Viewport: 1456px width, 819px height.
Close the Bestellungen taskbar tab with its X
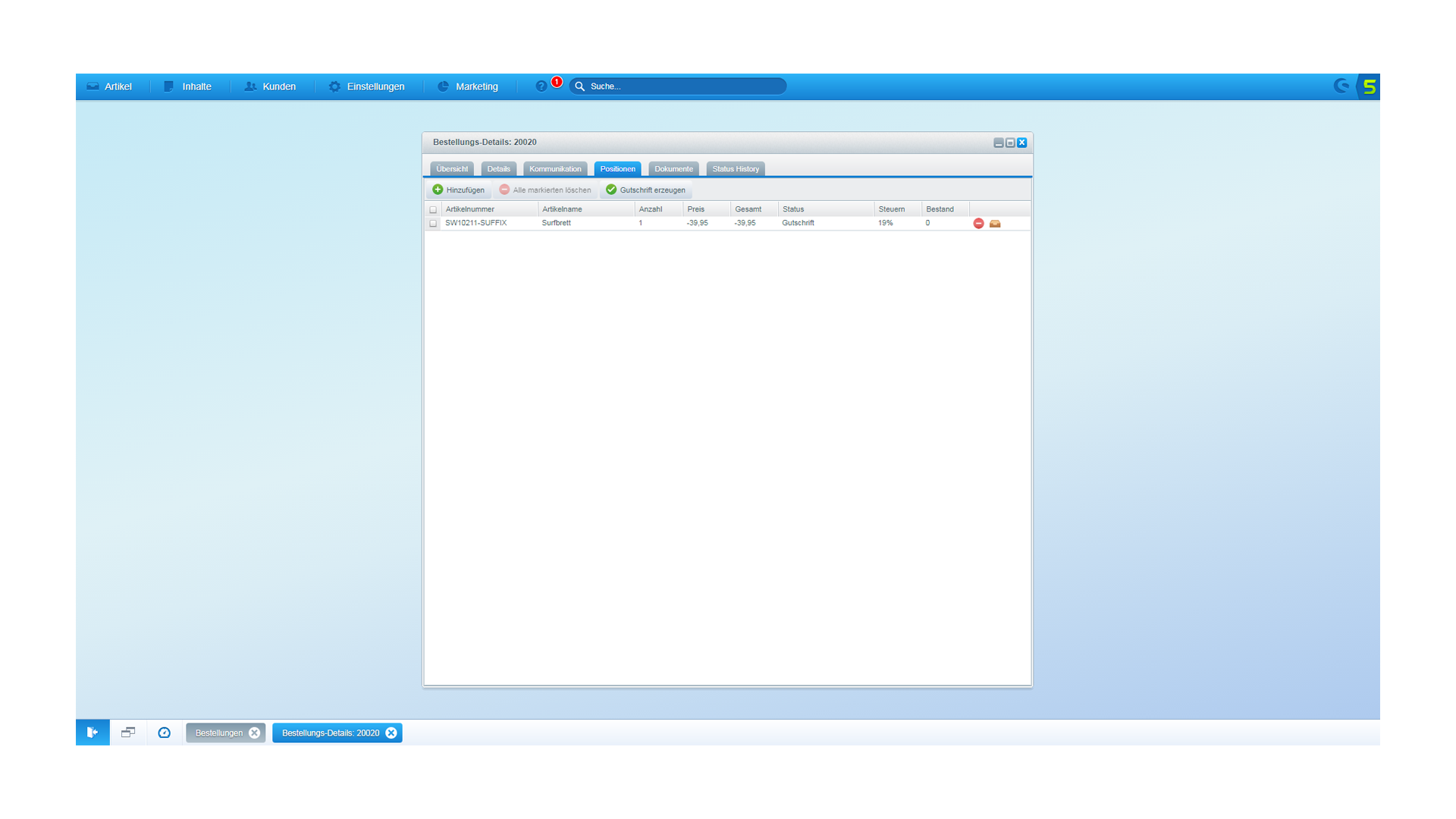coord(255,733)
